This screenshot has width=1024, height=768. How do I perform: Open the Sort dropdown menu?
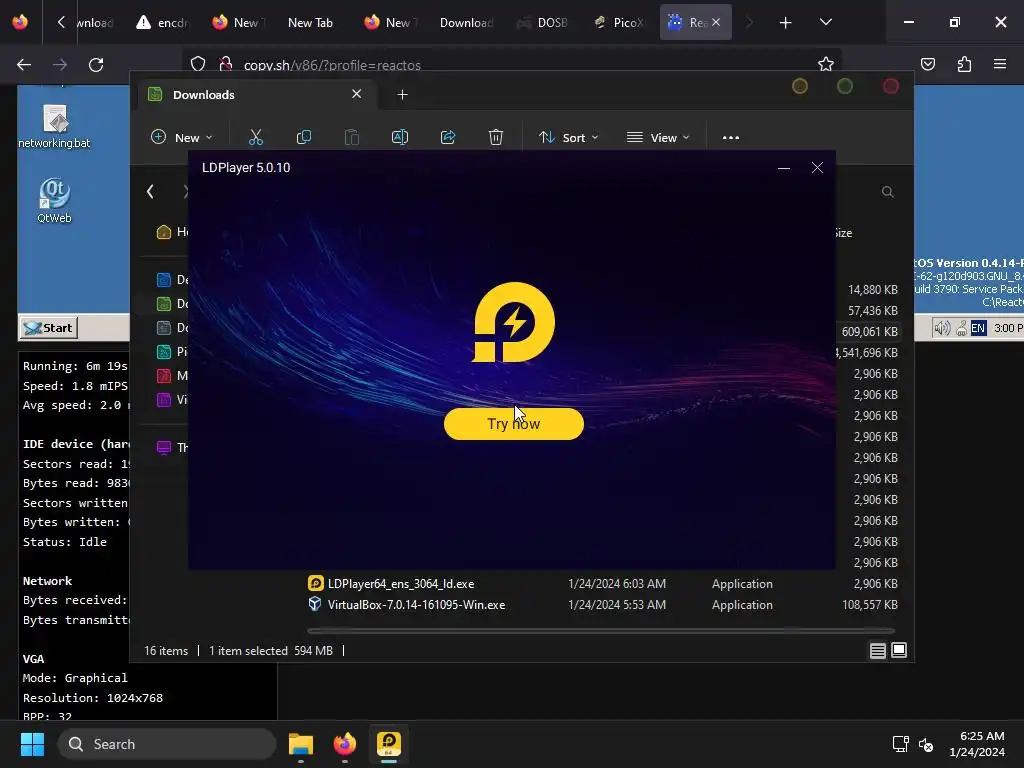(x=568, y=137)
